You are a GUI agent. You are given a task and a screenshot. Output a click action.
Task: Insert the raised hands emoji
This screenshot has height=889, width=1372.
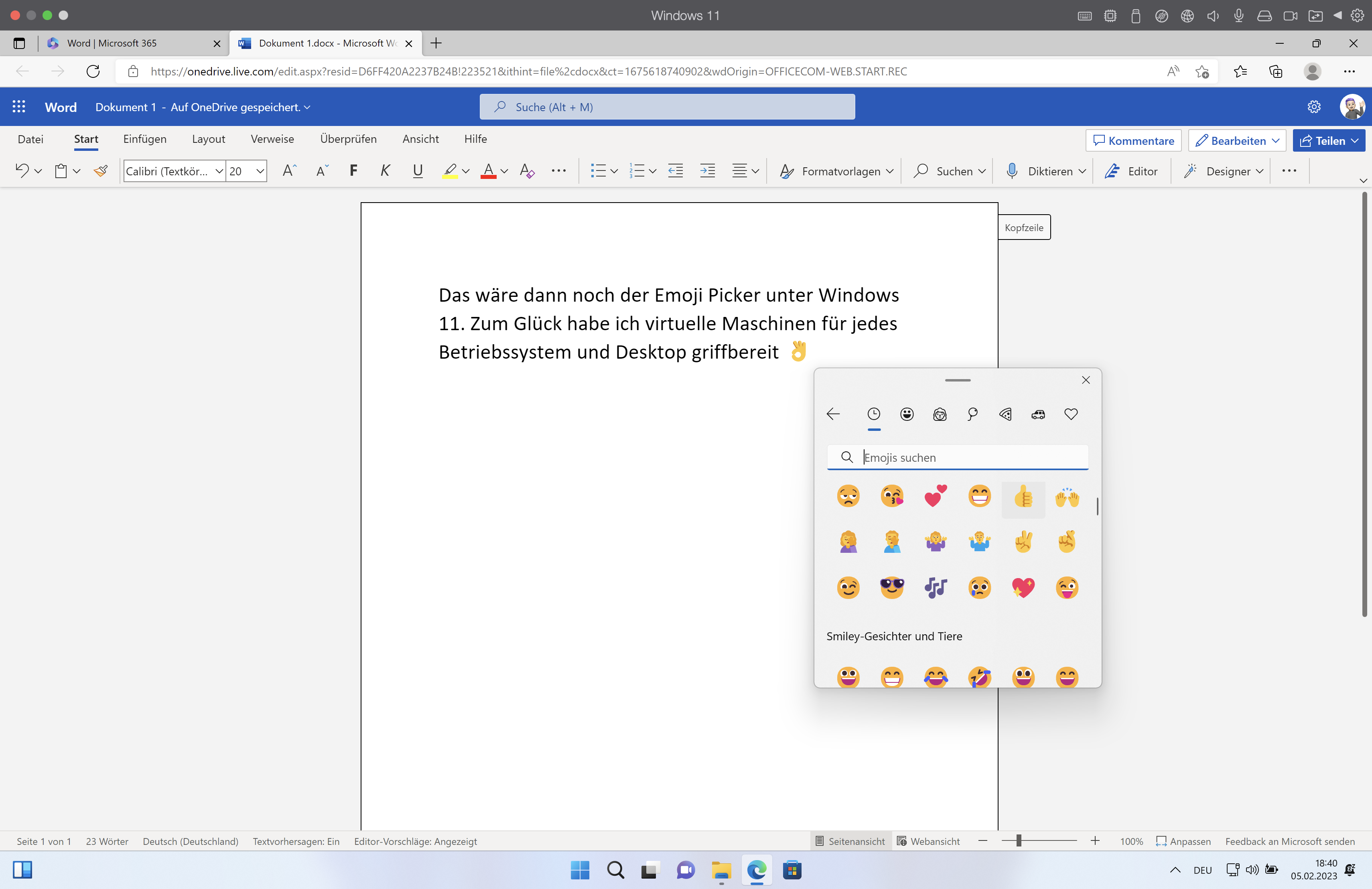coord(1067,496)
